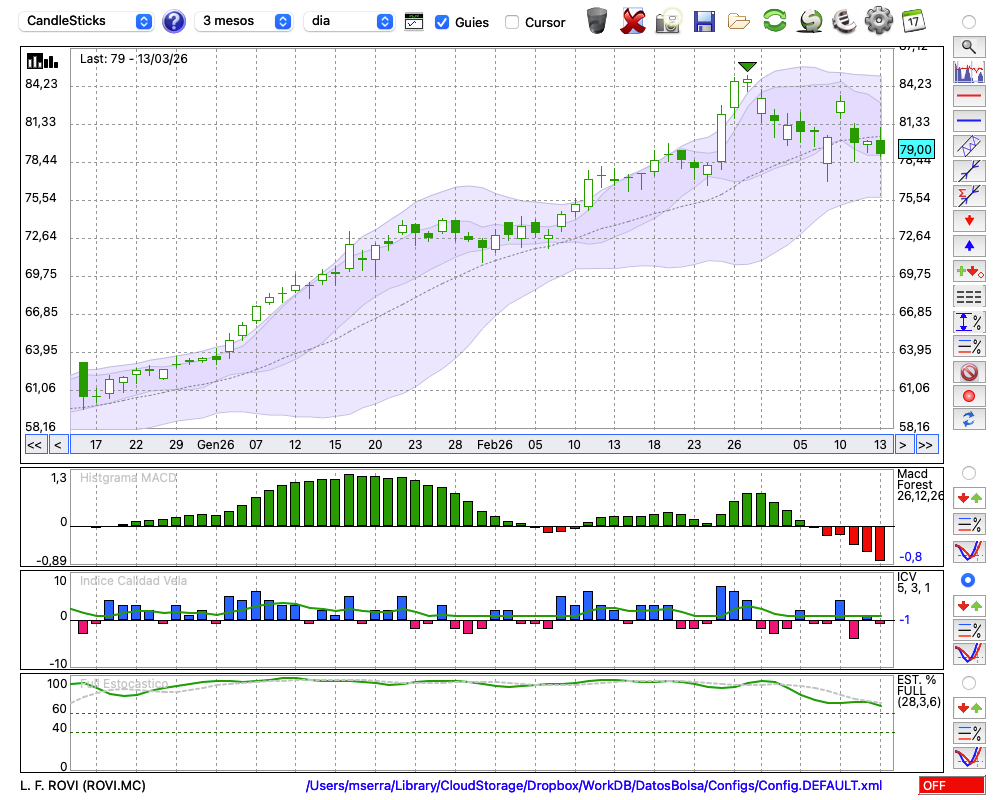Viewport: 1000px width, 800px height.
Task: Click the cyan 79,00 price label
Action: point(916,149)
